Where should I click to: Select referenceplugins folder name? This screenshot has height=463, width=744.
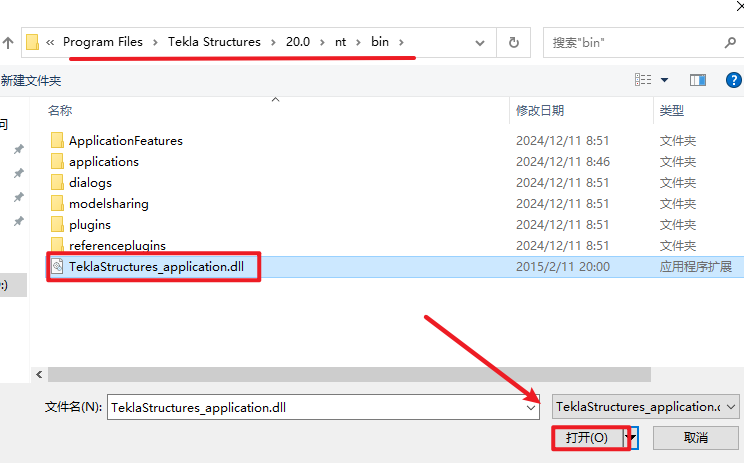click(x=117, y=245)
